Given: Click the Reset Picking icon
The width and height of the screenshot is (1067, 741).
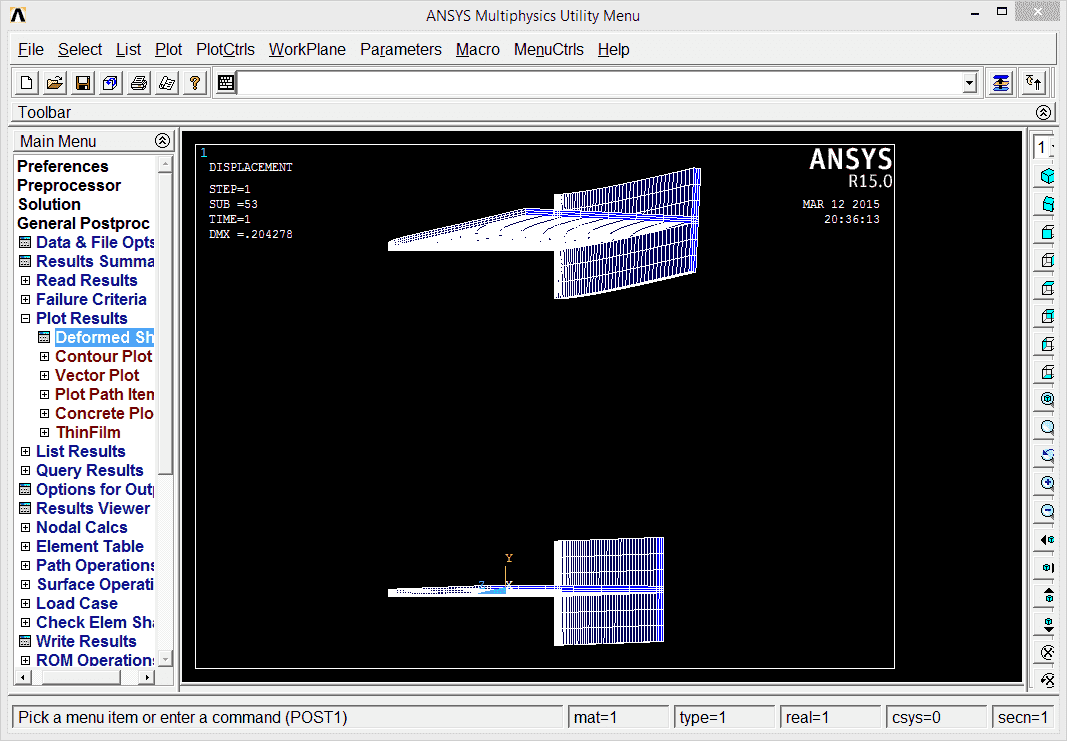Looking at the screenshot, I should [1034, 83].
